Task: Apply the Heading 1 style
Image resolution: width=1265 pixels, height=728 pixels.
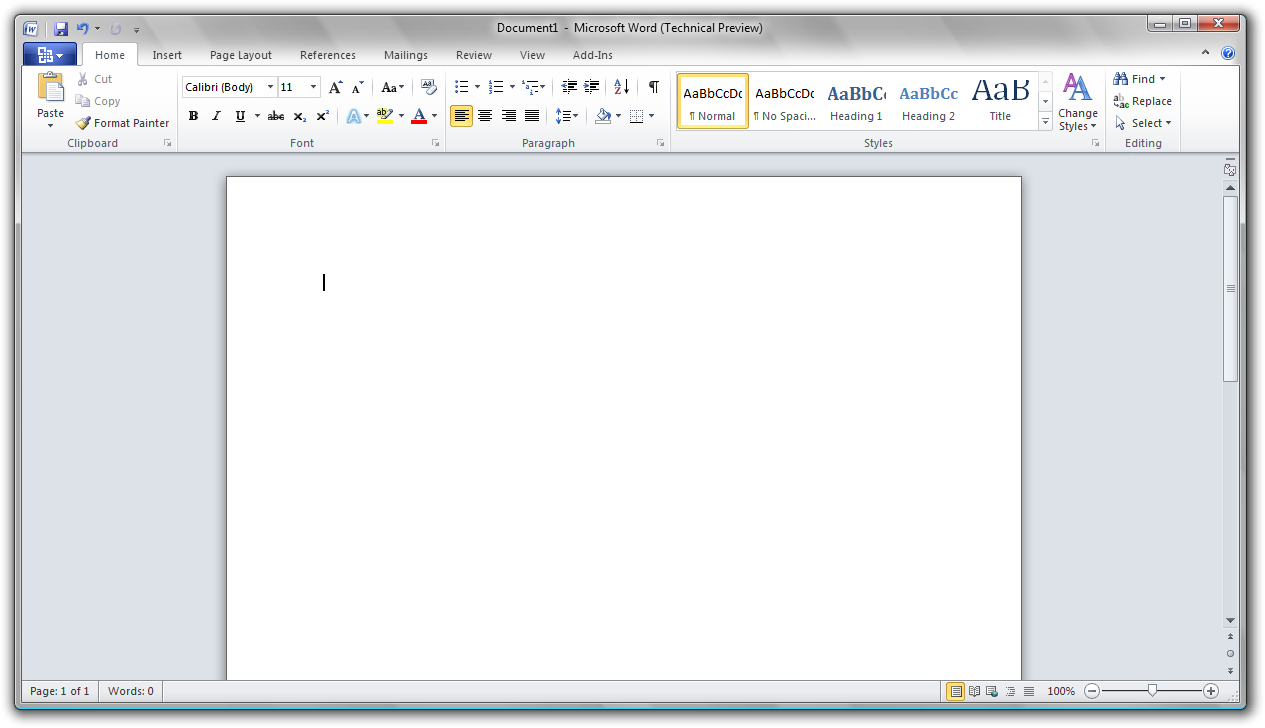Action: point(856,100)
